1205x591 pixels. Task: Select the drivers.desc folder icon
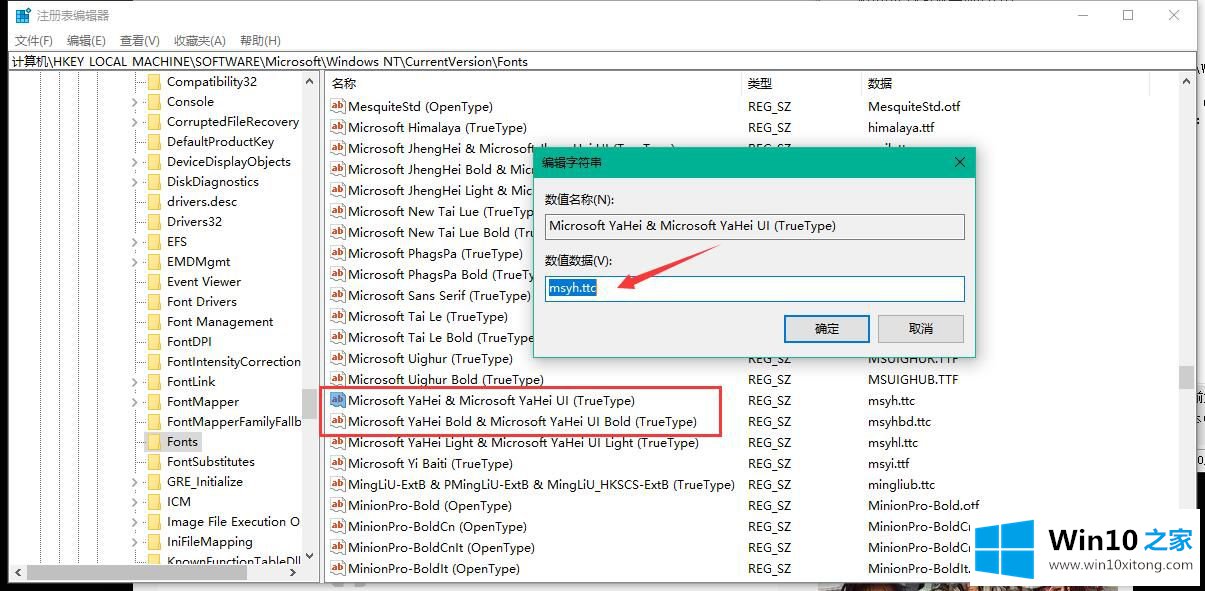154,202
